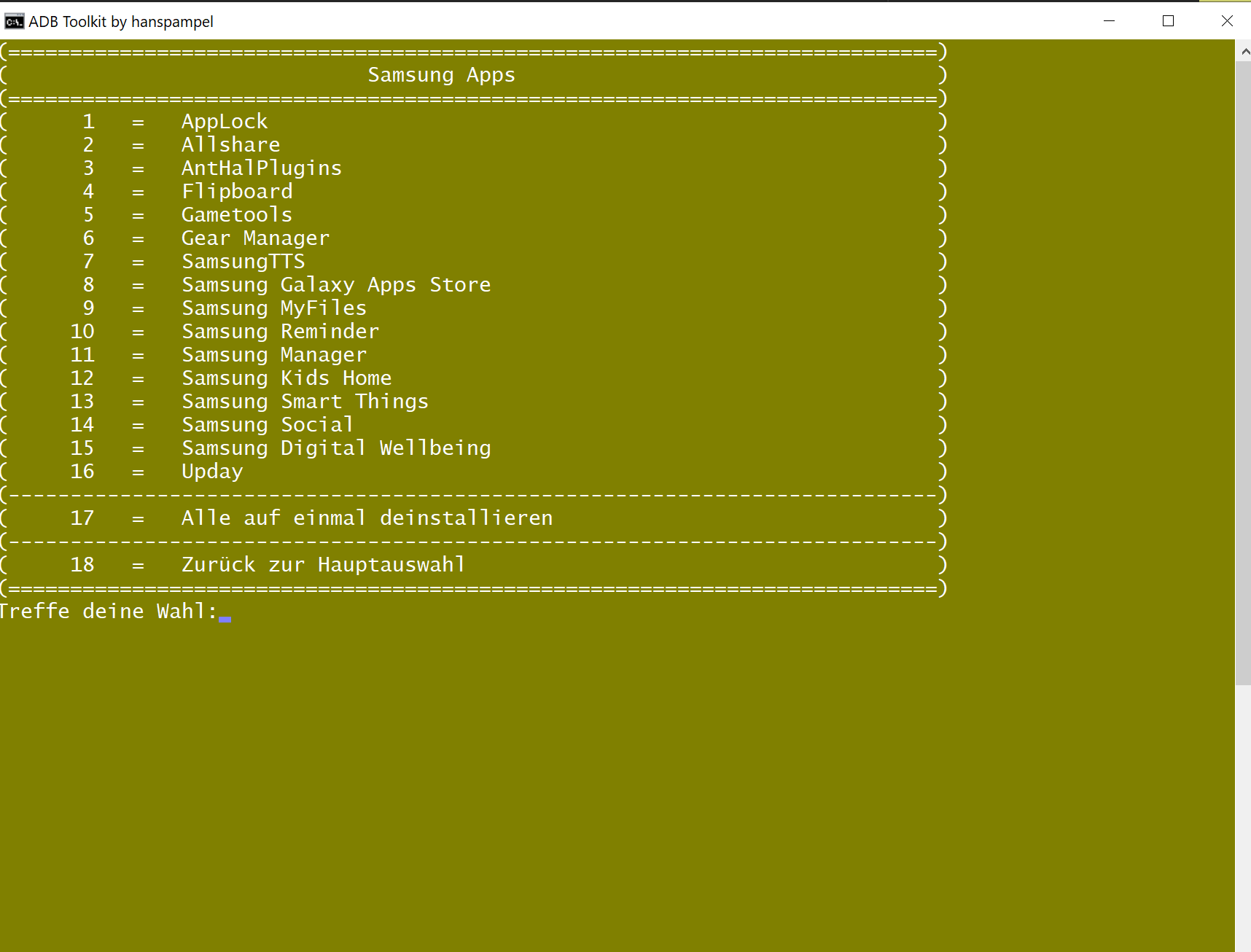
Task: Click the number 10 in the list
Action: tap(82, 332)
